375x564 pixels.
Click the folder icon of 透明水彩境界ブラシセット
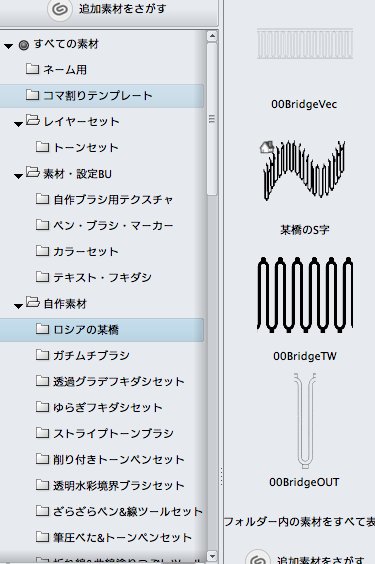(42, 485)
